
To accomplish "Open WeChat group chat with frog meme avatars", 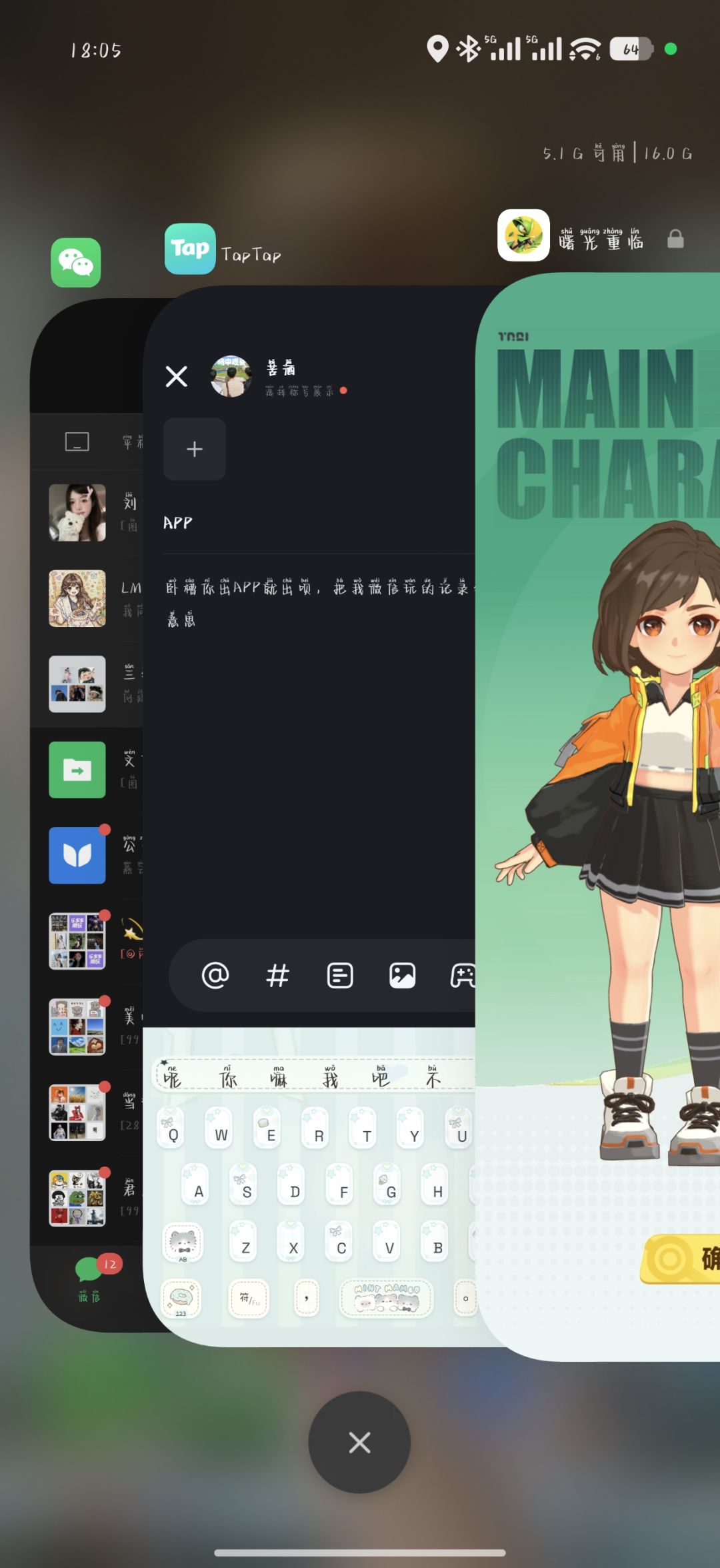I will [x=77, y=1199].
